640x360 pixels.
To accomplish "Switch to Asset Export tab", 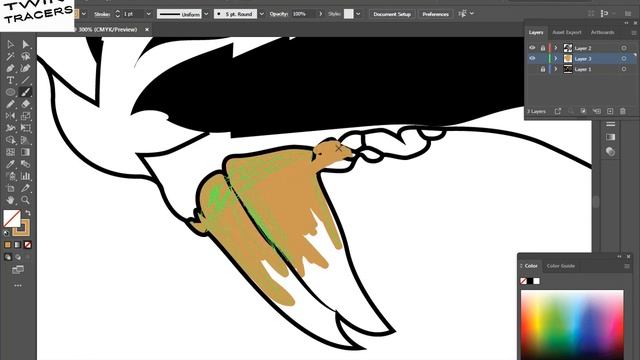I will click(567, 32).
